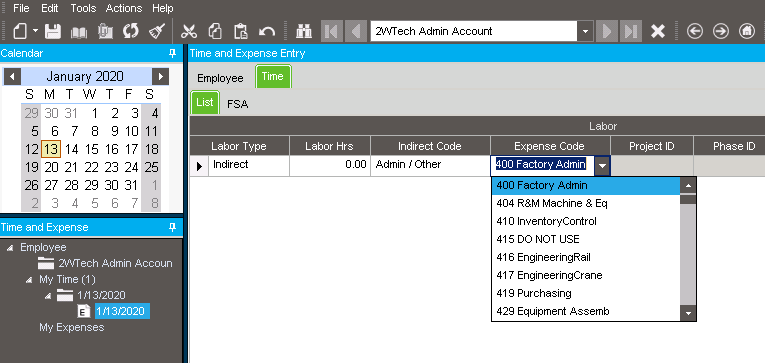Open the Help menu
The image size is (765, 363).
point(162,8)
